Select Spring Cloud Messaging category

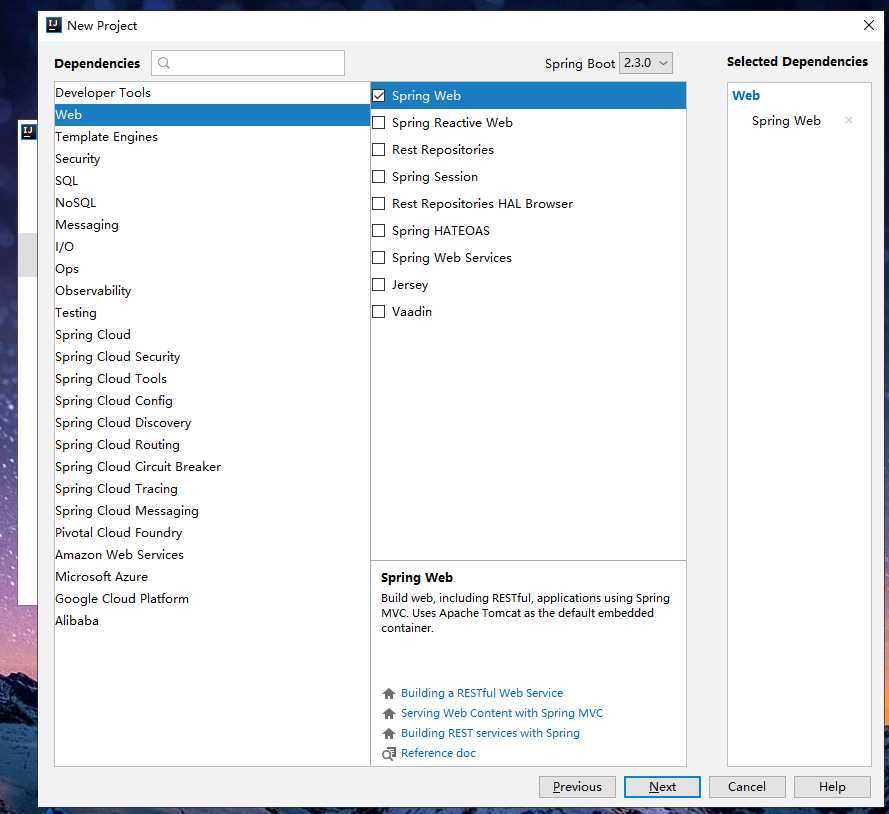click(x=212, y=511)
